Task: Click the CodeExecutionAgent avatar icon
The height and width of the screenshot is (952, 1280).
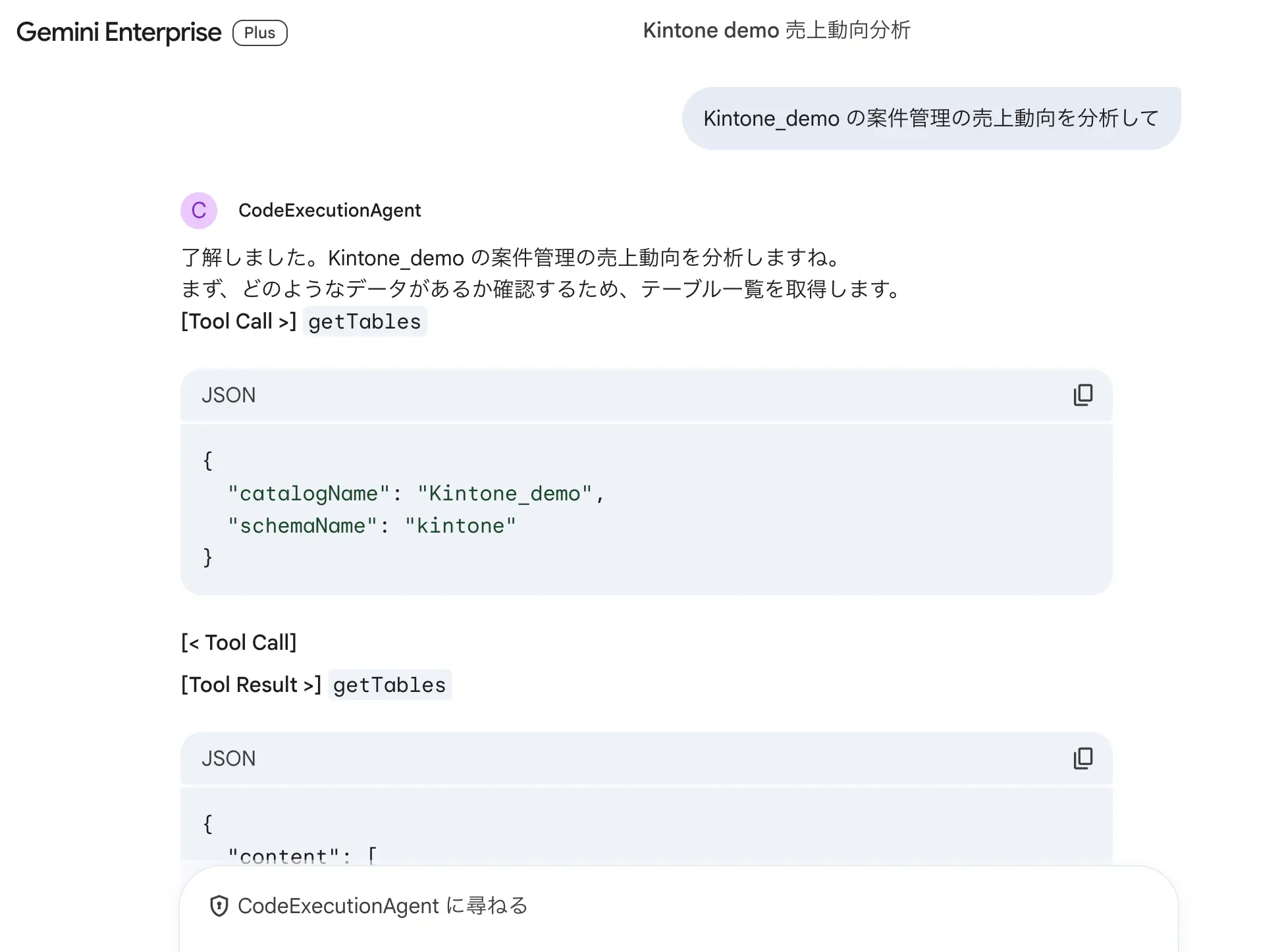Action: click(199, 211)
